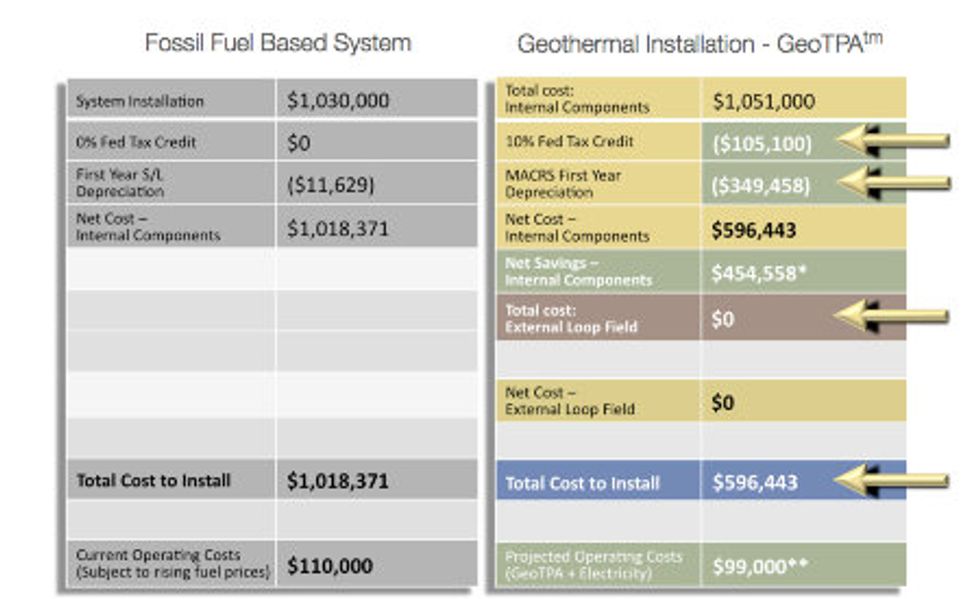Click the 'Geothermal Installation - GeoTPA' heading
This screenshot has width=980, height=599.
(x=700, y=43)
